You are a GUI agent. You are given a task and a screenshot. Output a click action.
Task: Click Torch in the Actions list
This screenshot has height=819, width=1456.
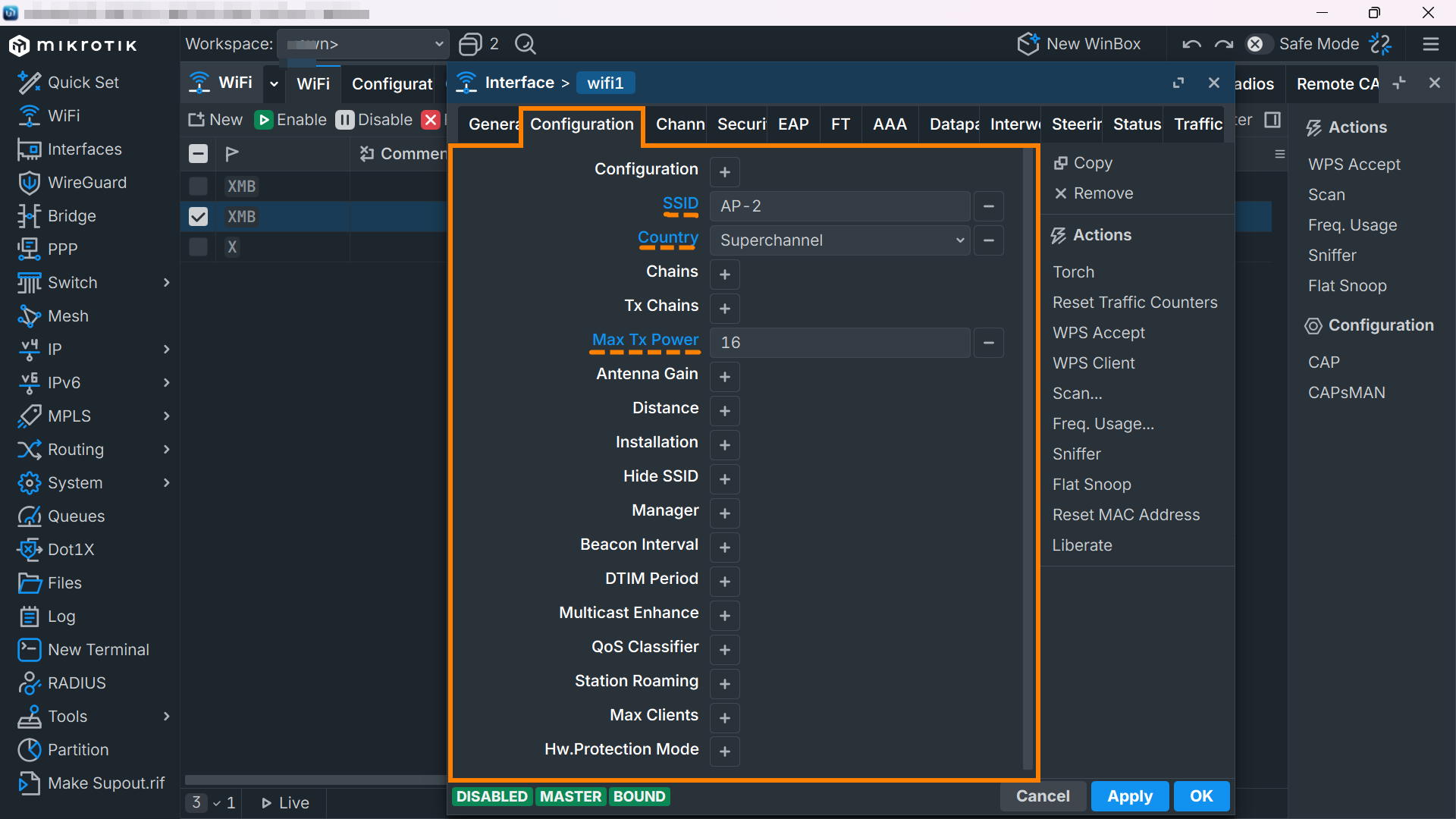coord(1073,272)
